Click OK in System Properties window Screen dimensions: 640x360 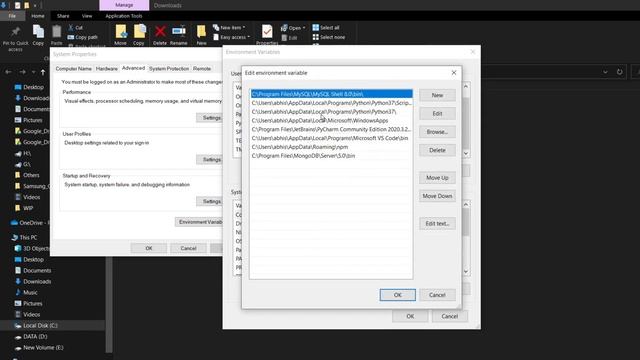[149, 248]
